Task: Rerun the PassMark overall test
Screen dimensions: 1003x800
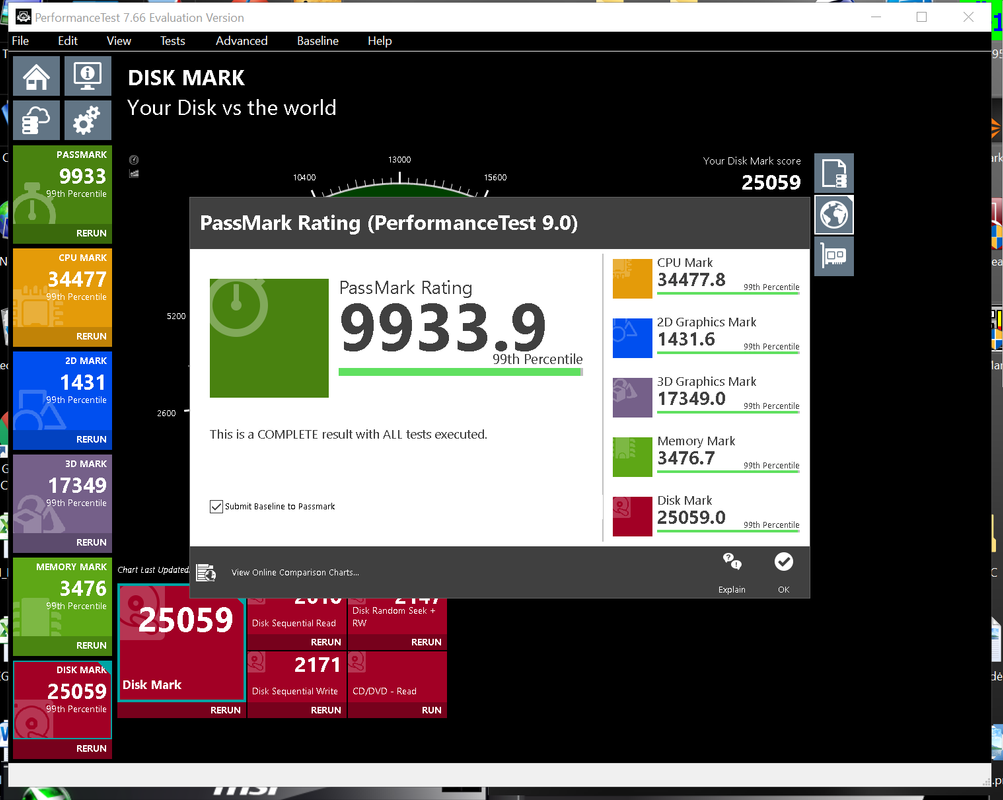Action: click(x=91, y=233)
